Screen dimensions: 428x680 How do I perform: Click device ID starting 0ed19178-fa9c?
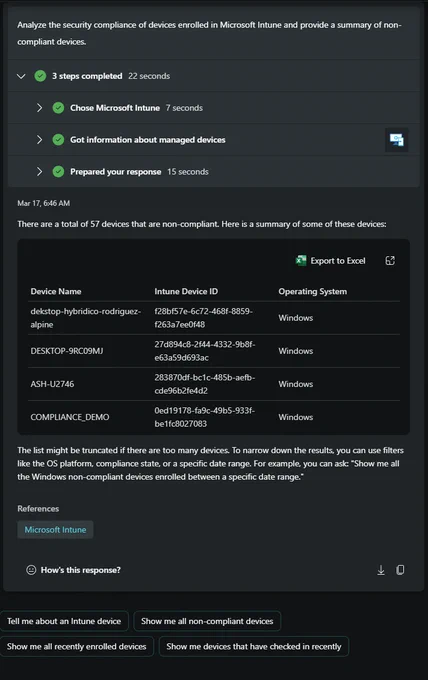coord(205,417)
